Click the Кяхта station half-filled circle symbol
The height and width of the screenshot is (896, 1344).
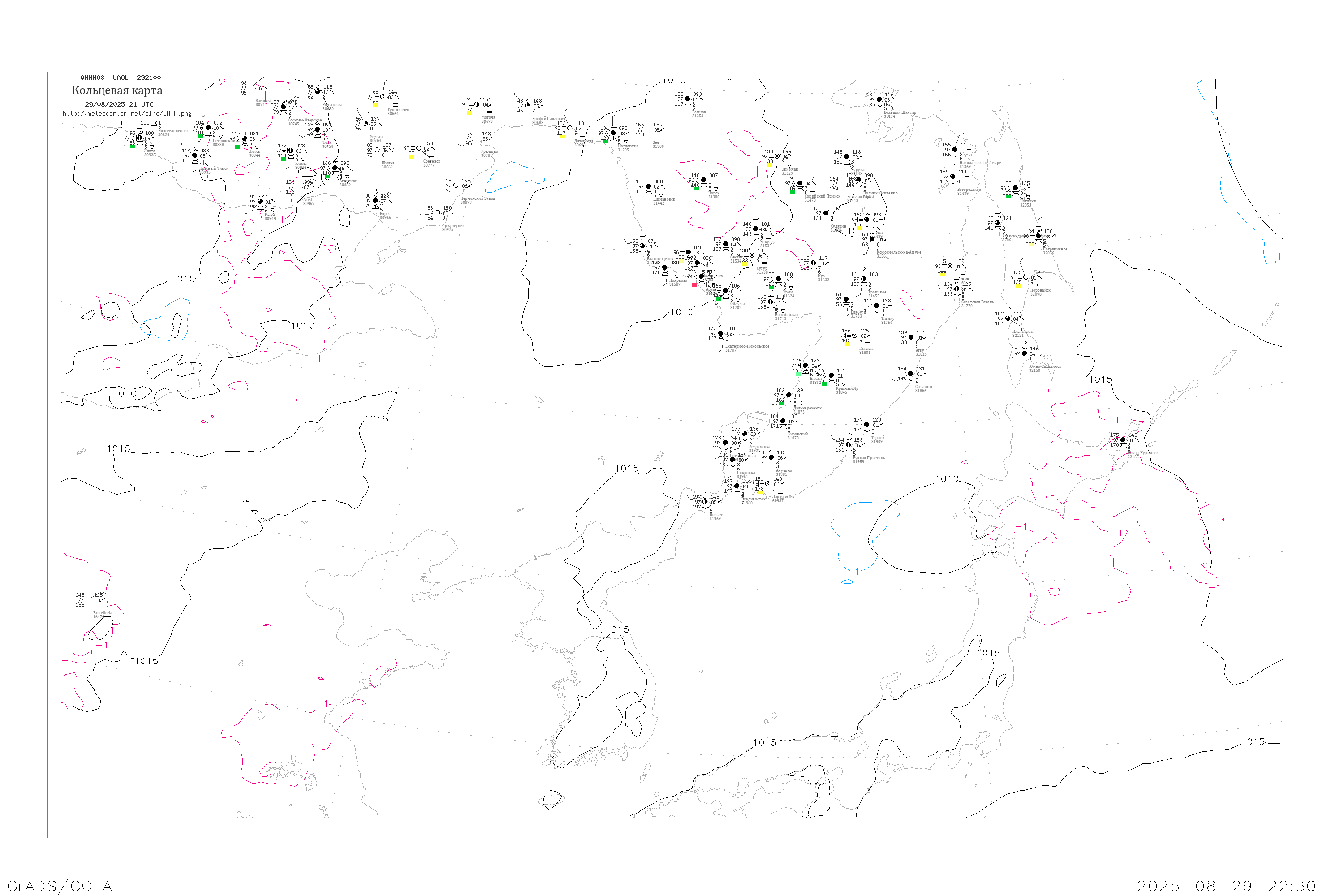(140, 138)
